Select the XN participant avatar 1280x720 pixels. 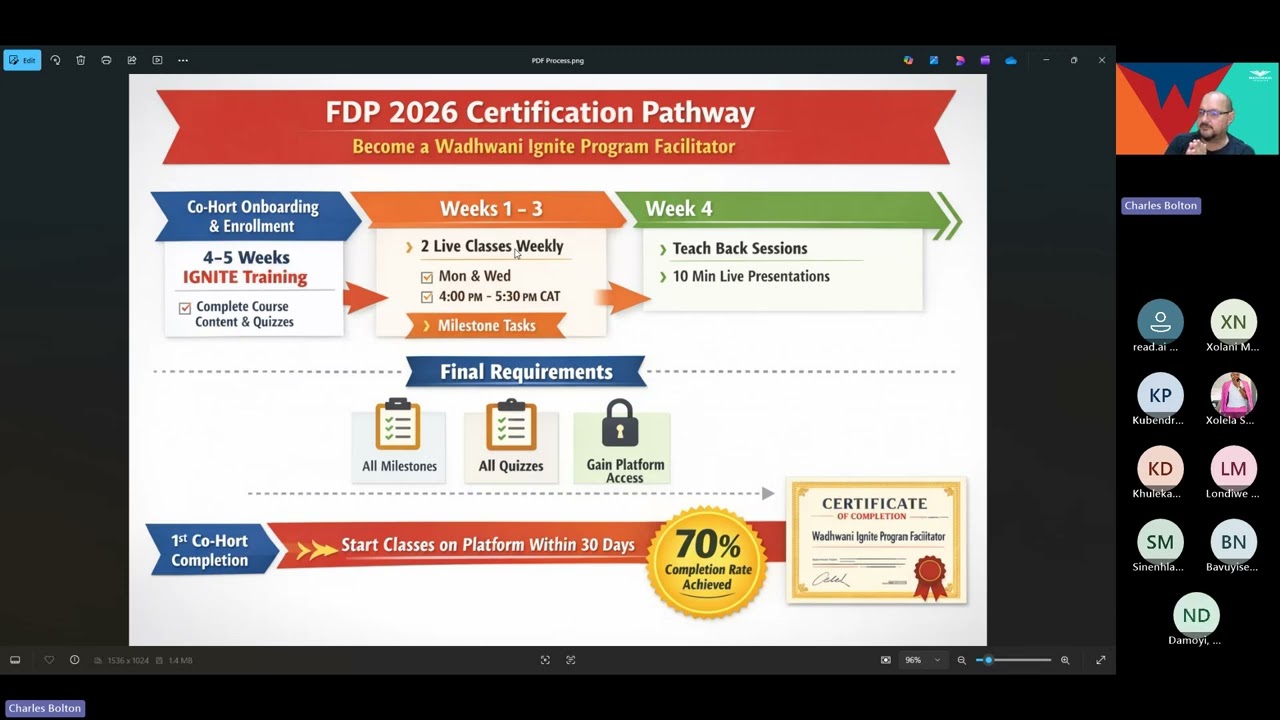[1233, 322]
